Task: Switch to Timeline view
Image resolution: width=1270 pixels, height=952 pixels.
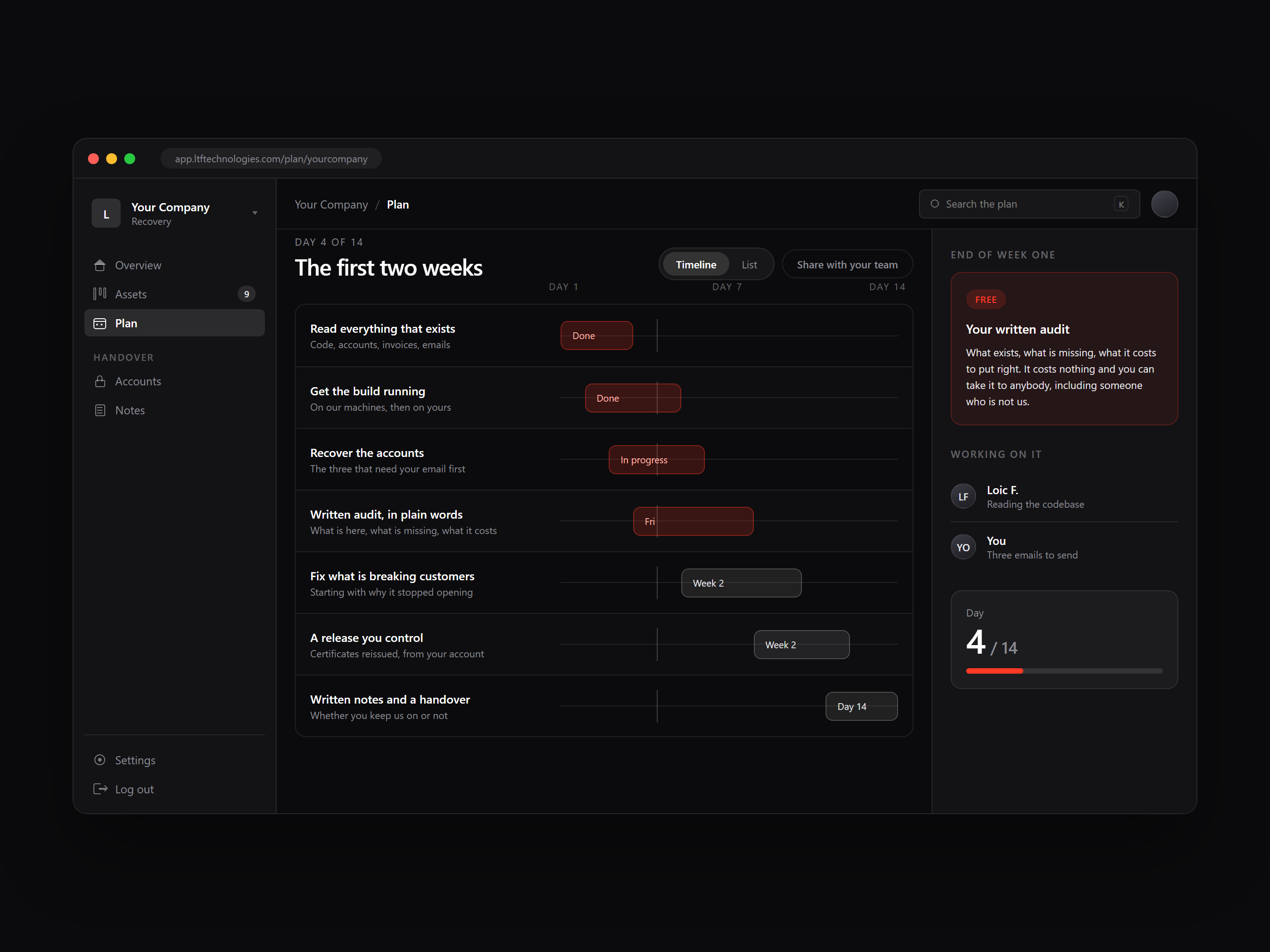Action: tap(696, 265)
